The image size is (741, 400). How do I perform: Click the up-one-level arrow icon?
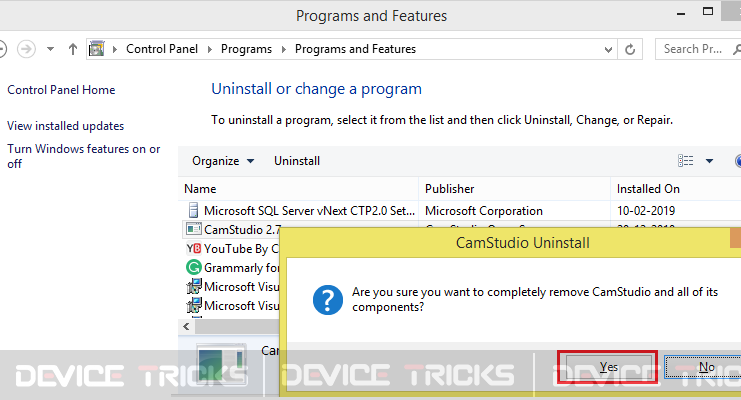pos(73,49)
